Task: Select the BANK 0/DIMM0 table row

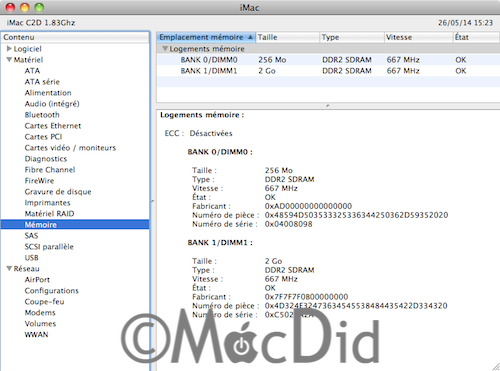Action: coord(328,60)
